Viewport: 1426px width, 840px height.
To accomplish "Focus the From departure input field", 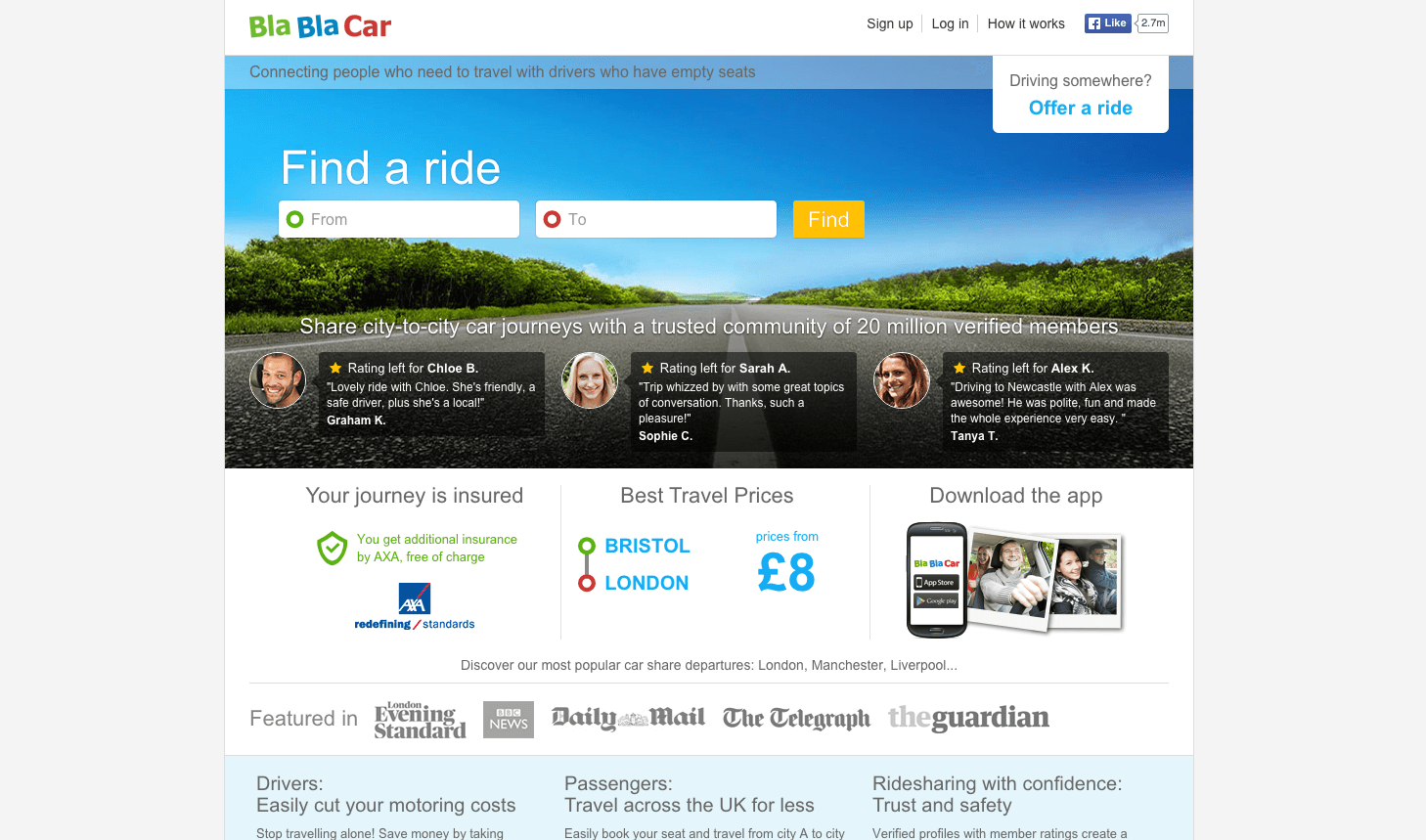I will tap(399, 219).
